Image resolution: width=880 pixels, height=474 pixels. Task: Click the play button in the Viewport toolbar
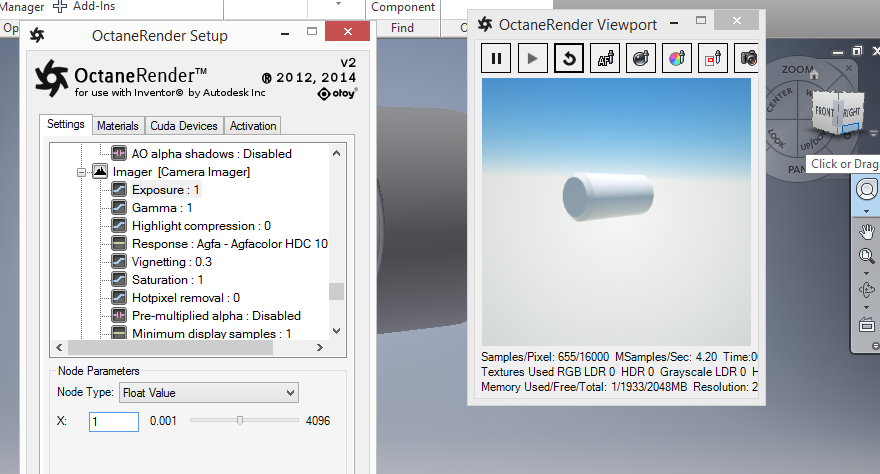[x=532, y=58]
